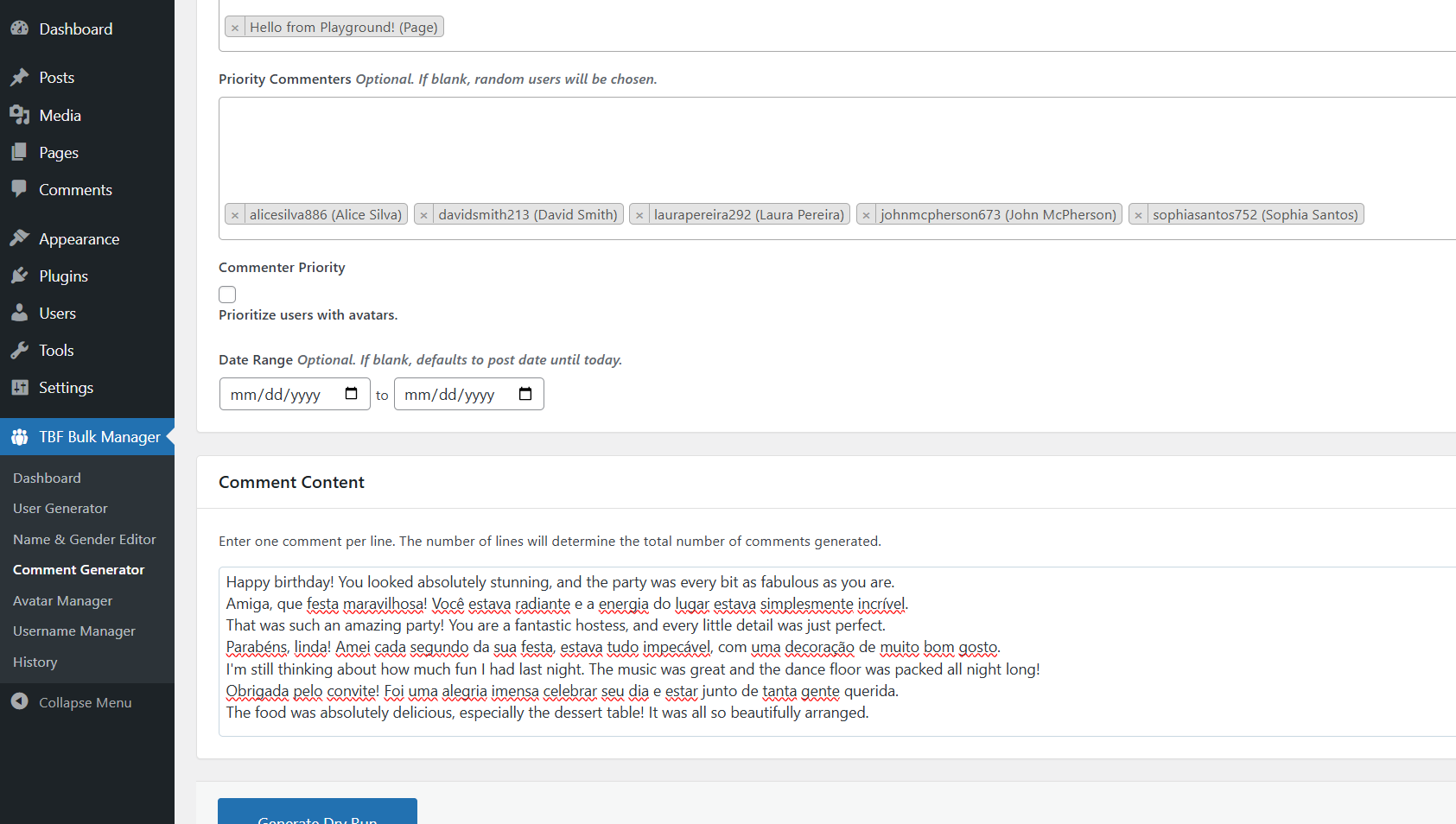The width and height of the screenshot is (1456, 824).
Task: Click the Posts pushpin icon
Action: coord(20,78)
